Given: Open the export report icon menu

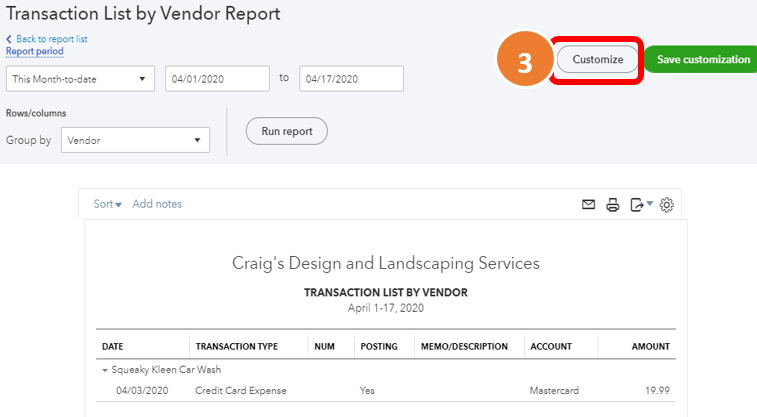Looking at the screenshot, I should pos(640,205).
